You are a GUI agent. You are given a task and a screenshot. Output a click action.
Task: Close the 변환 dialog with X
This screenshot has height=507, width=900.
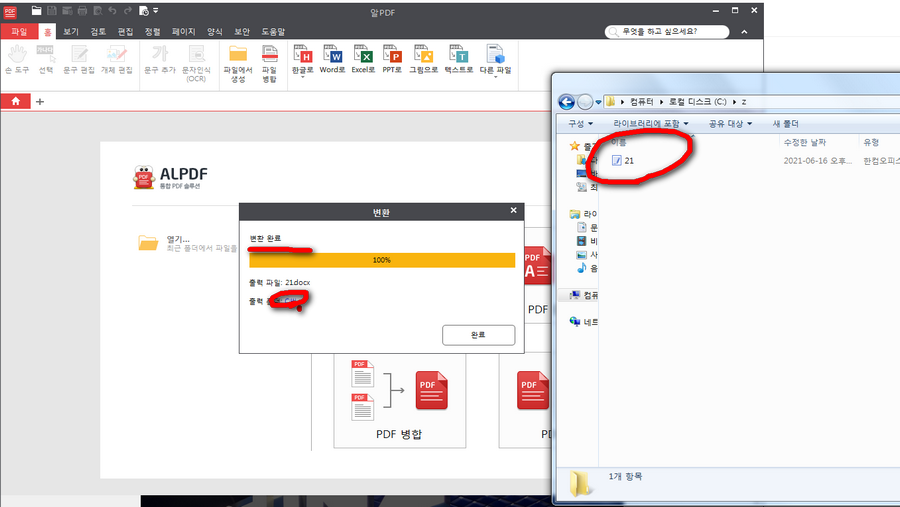point(514,210)
